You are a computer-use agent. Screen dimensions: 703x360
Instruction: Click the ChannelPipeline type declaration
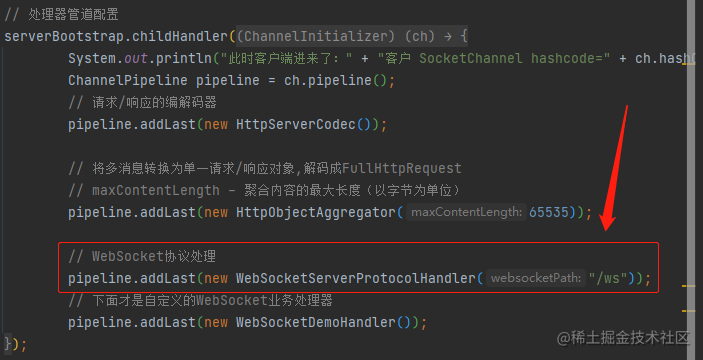128,80
